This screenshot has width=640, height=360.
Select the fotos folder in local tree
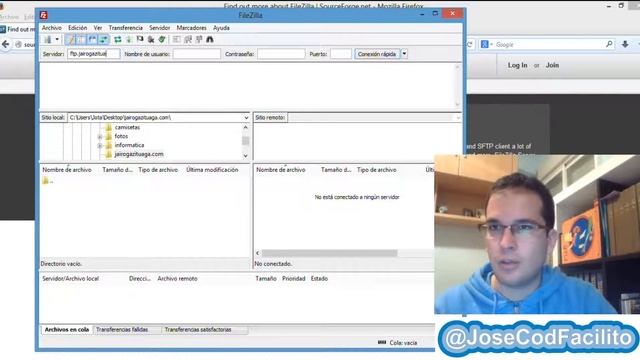pyautogui.click(x=121, y=136)
